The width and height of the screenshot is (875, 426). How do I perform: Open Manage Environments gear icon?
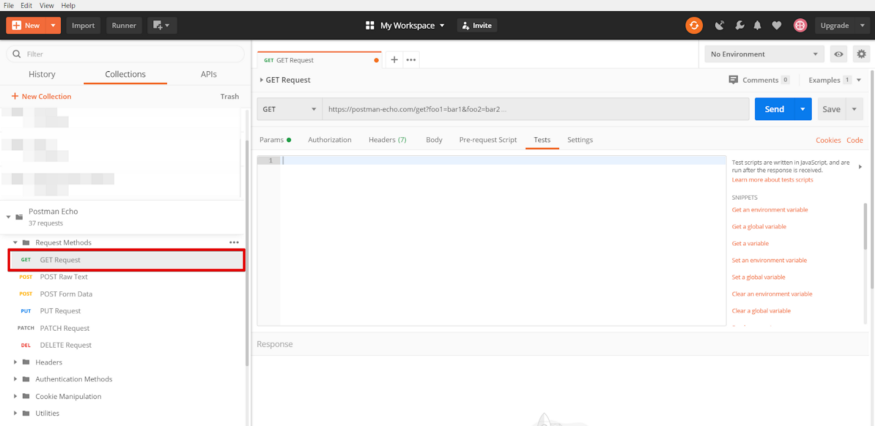[861, 54]
